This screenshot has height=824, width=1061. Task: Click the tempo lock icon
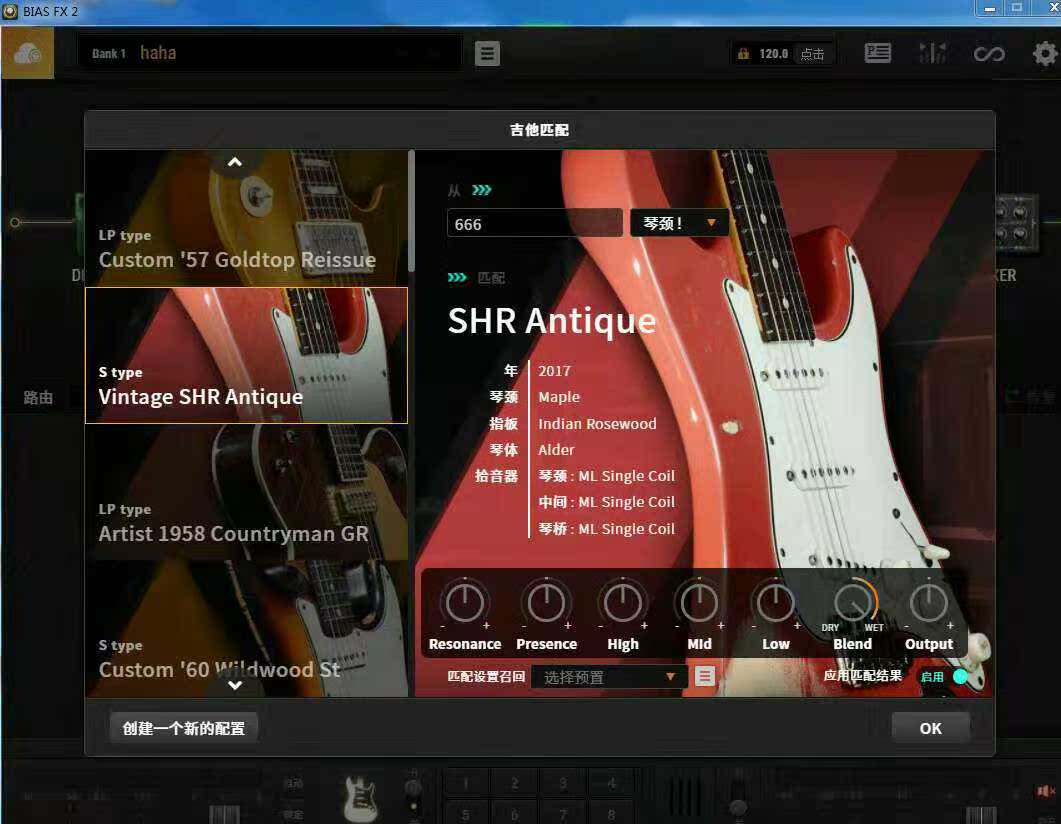click(x=743, y=54)
